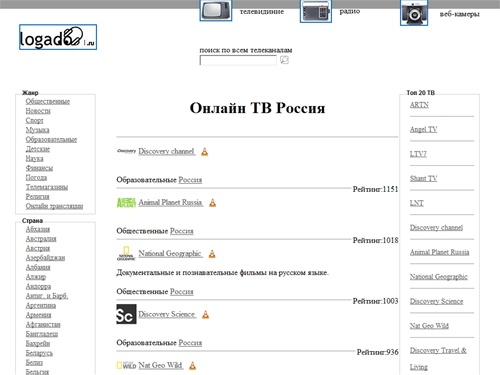The image size is (500, 375).
Task: Choose Албания in country list
Action: click(38, 267)
